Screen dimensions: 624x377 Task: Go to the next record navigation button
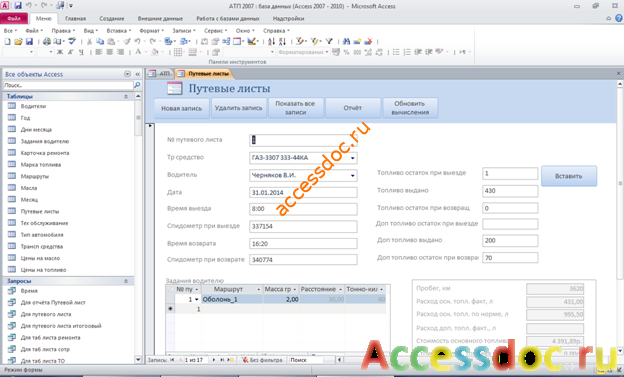point(214,360)
